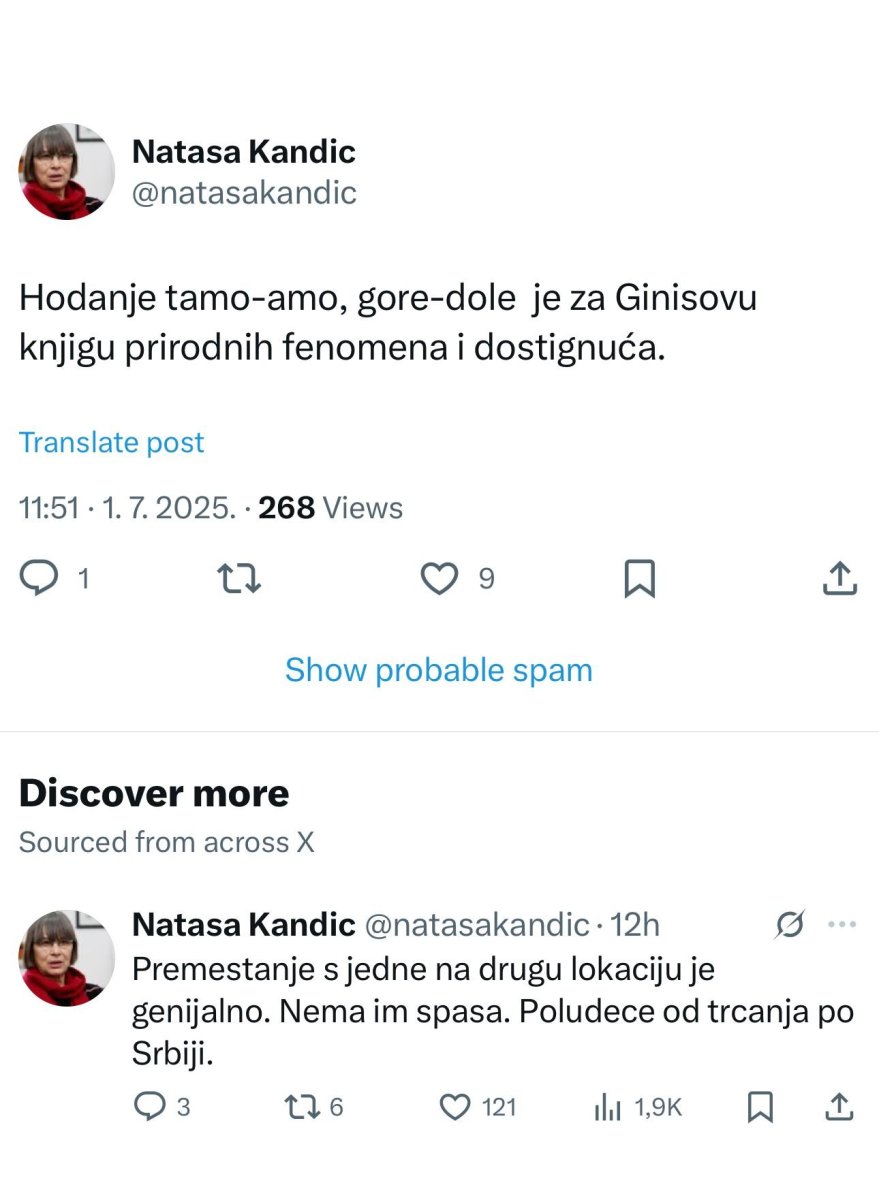
Task: Like the post with 121 likes
Action: coord(456,1106)
